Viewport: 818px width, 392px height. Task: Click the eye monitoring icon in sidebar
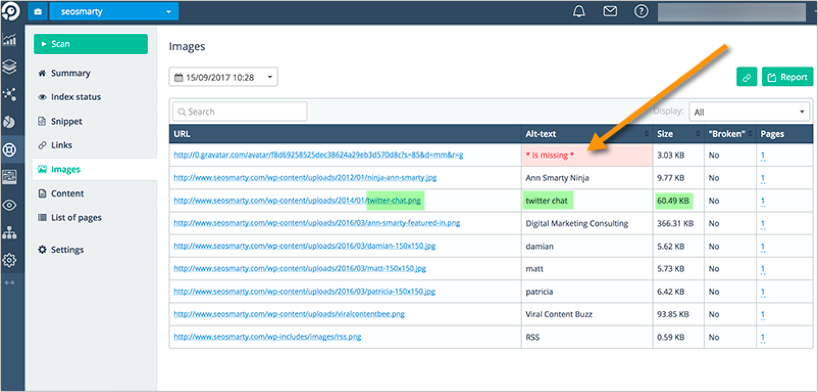click(9, 206)
